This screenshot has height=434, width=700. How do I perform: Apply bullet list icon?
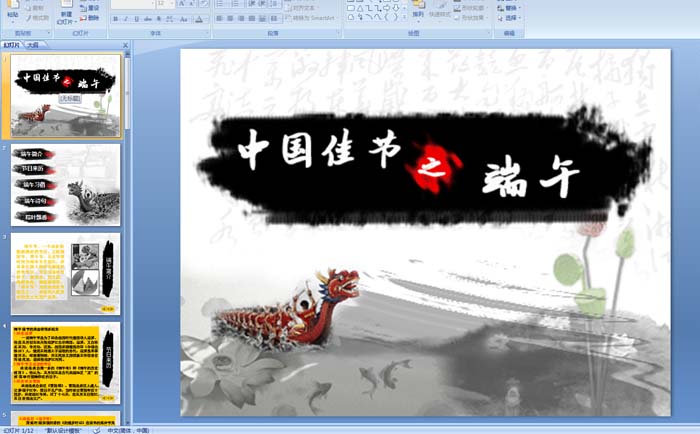point(221,4)
